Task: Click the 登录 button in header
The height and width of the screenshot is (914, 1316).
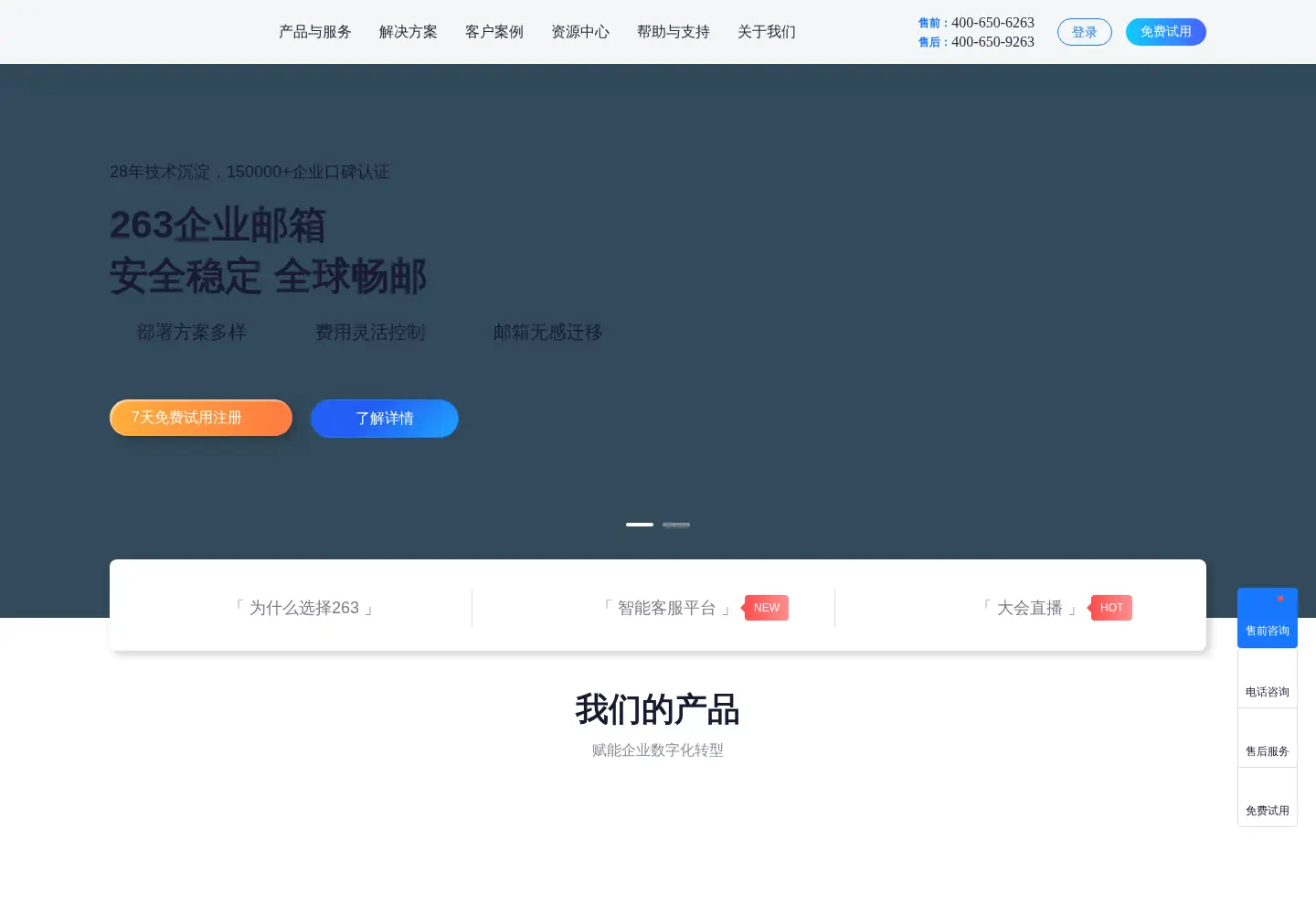Action: 1085,32
